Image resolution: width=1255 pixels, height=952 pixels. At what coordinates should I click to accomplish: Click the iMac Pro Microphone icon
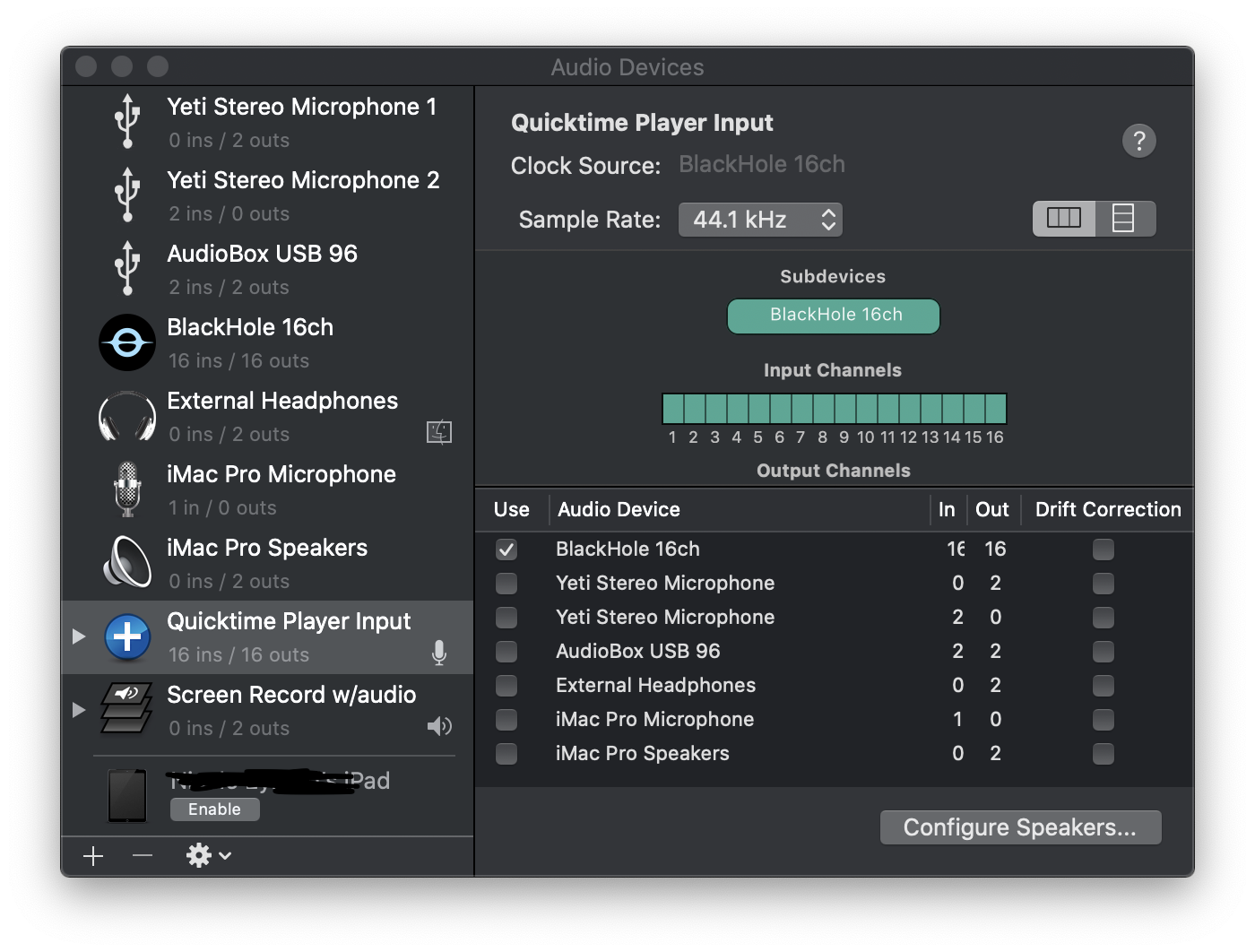tap(128, 489)
